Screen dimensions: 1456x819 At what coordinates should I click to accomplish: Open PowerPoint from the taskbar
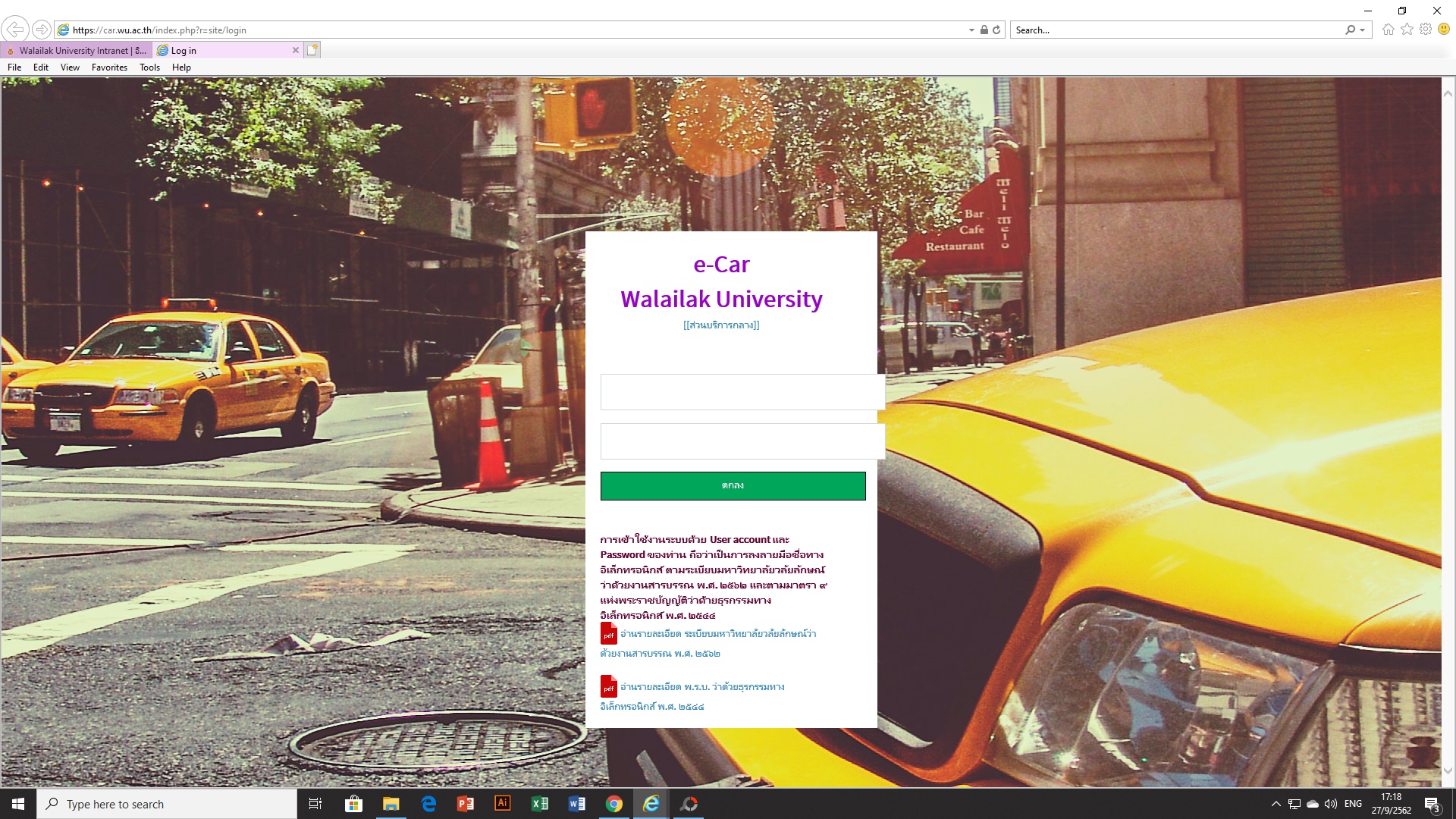(466, 804)
